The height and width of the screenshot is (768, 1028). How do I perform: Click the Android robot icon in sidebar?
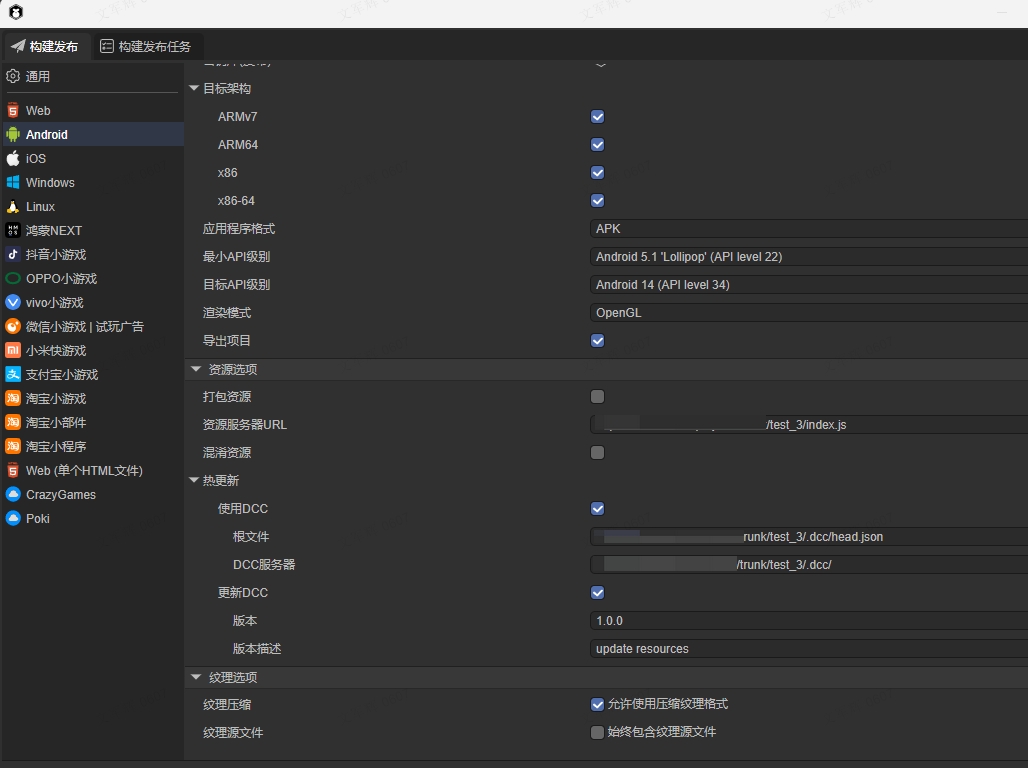(13, 134)
